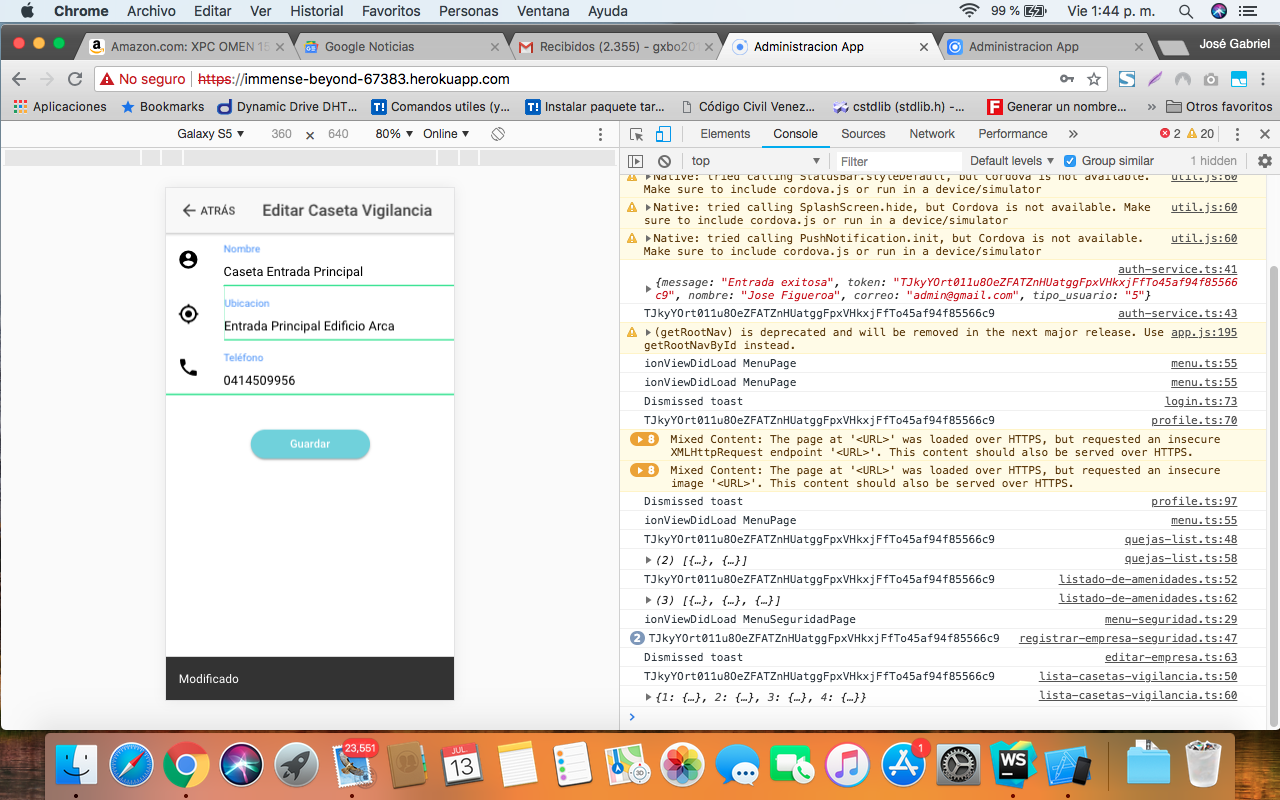Open DevTools three-dot customize menu
1280x800 pixels.
pyautogui.click(x=1237, y=134)
